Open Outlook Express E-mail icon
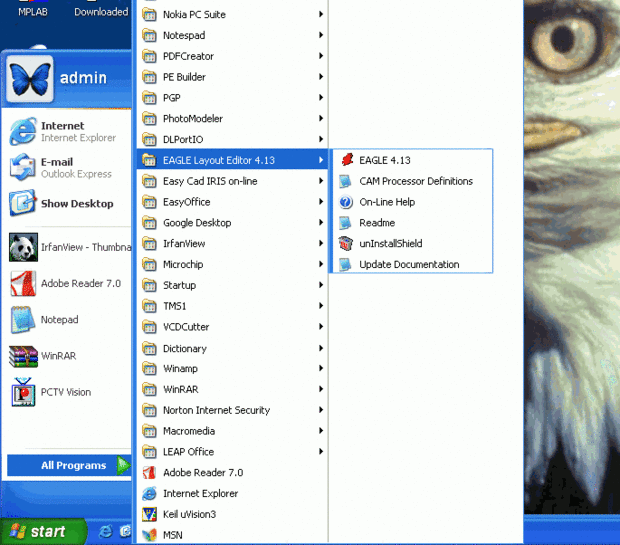Viewport: 620px width, 545px height. (23, 167)
